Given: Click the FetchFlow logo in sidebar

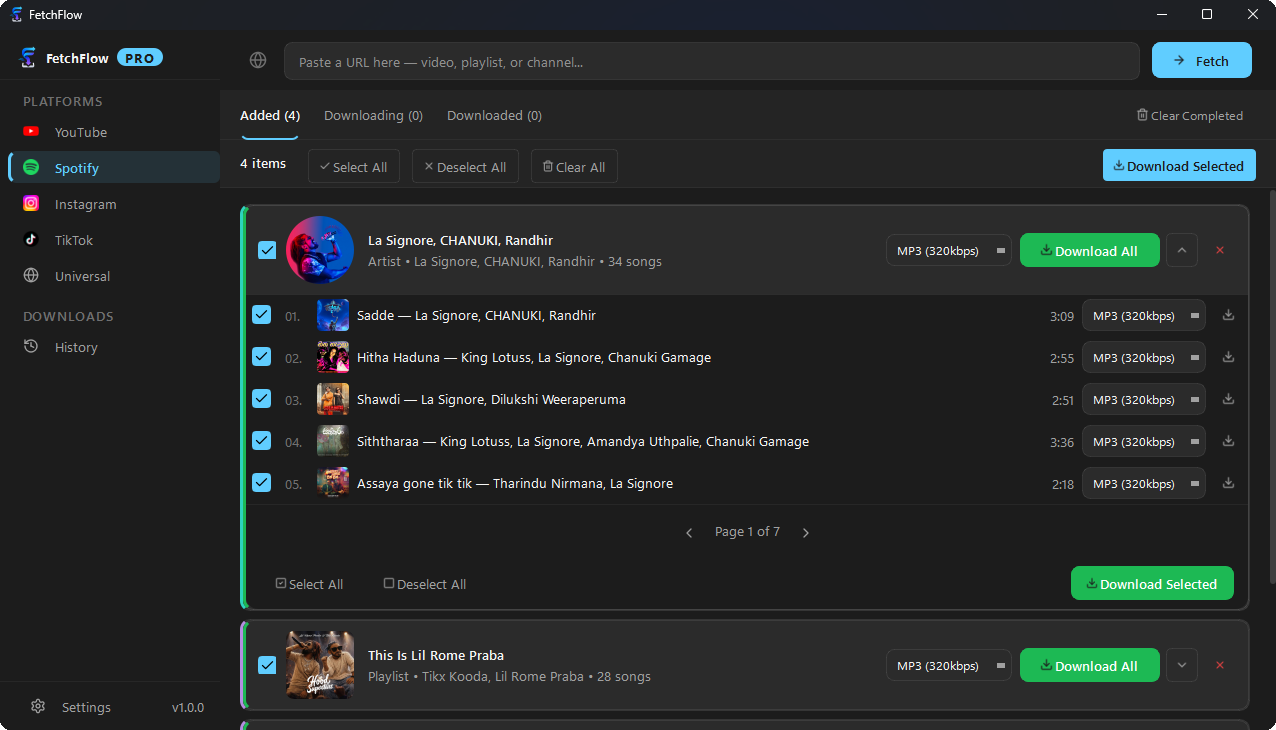Looking at the screenshot, I should point(28,58).
